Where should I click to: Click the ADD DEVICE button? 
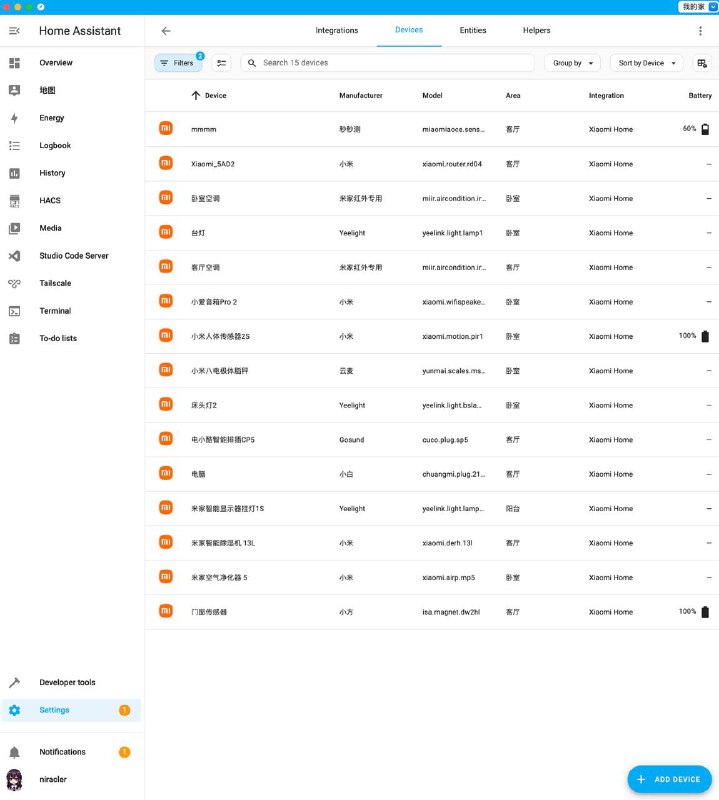(x=669, y=779)
